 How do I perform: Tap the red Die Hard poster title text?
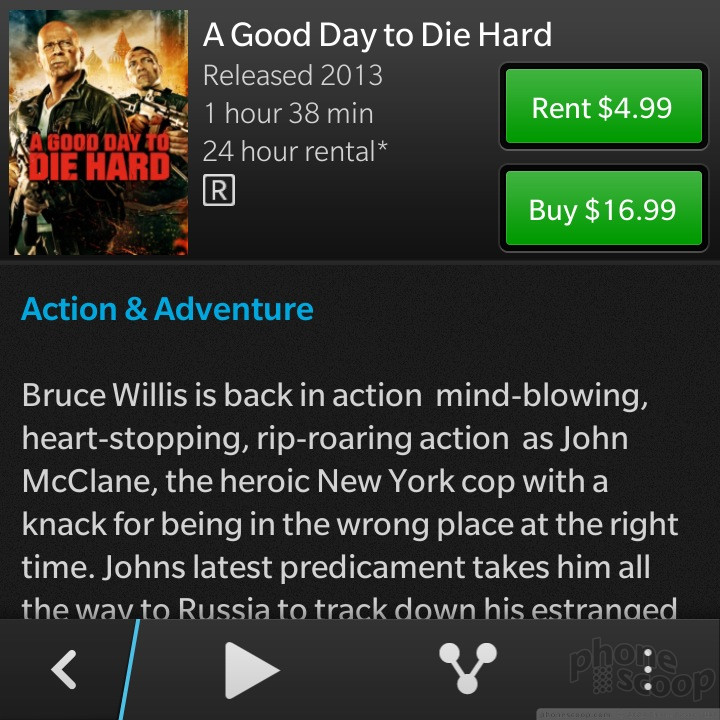(x=100, y=157)
